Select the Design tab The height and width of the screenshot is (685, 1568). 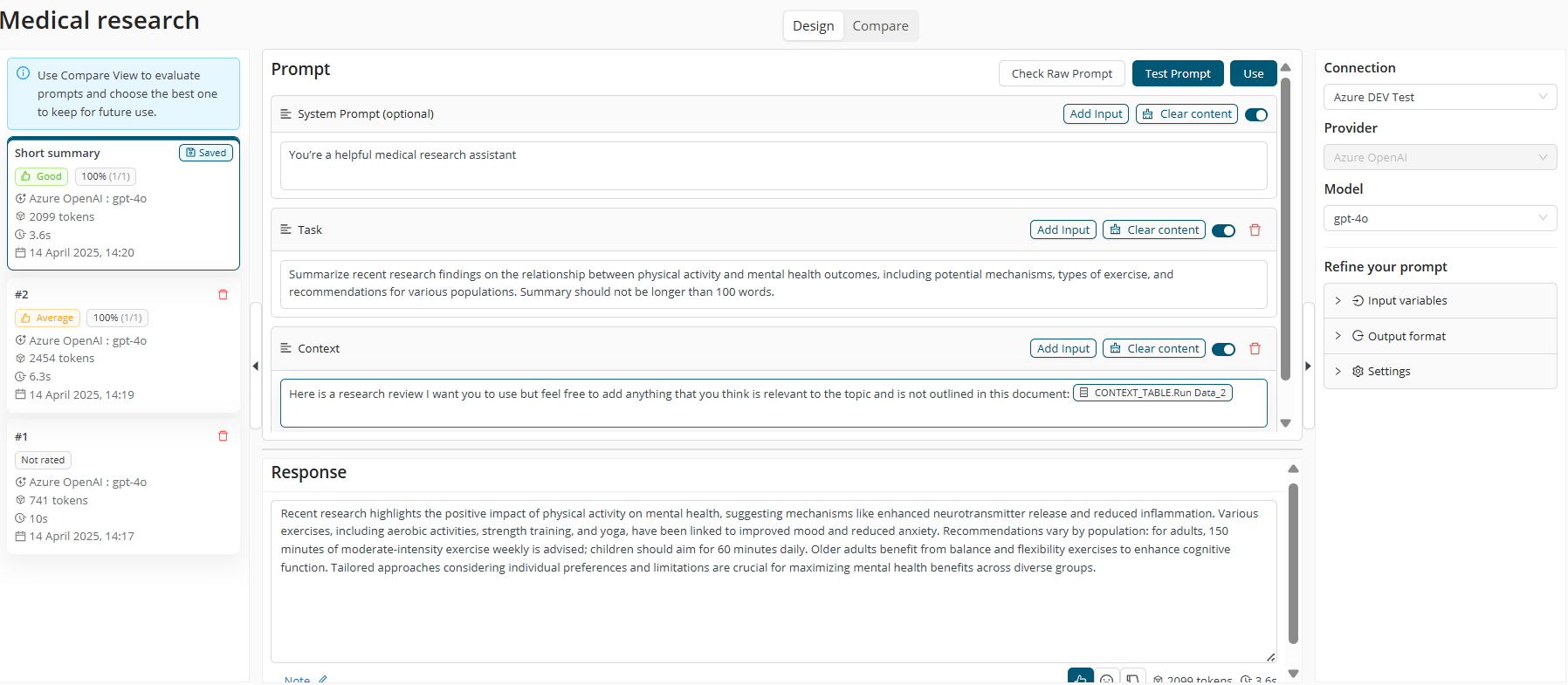pyautogui.click(x=813, y=26)
